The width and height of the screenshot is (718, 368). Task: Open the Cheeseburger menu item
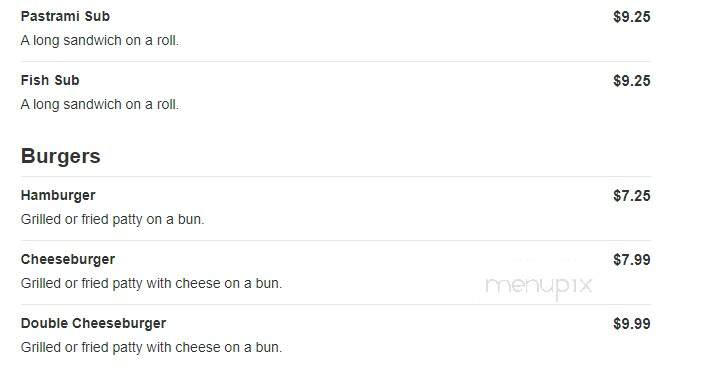tap(68, 260)
